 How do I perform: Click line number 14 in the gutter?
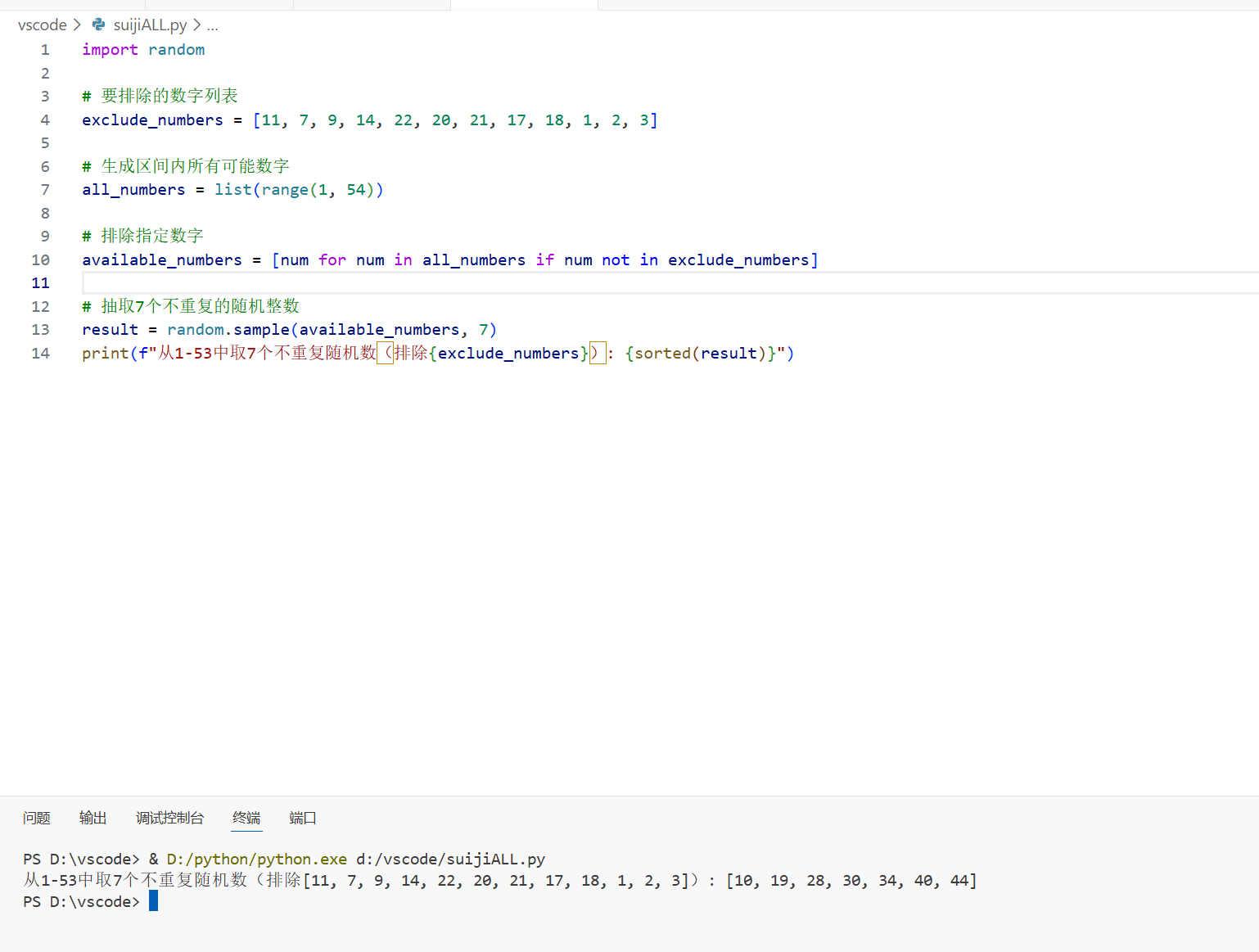point(41,354)
